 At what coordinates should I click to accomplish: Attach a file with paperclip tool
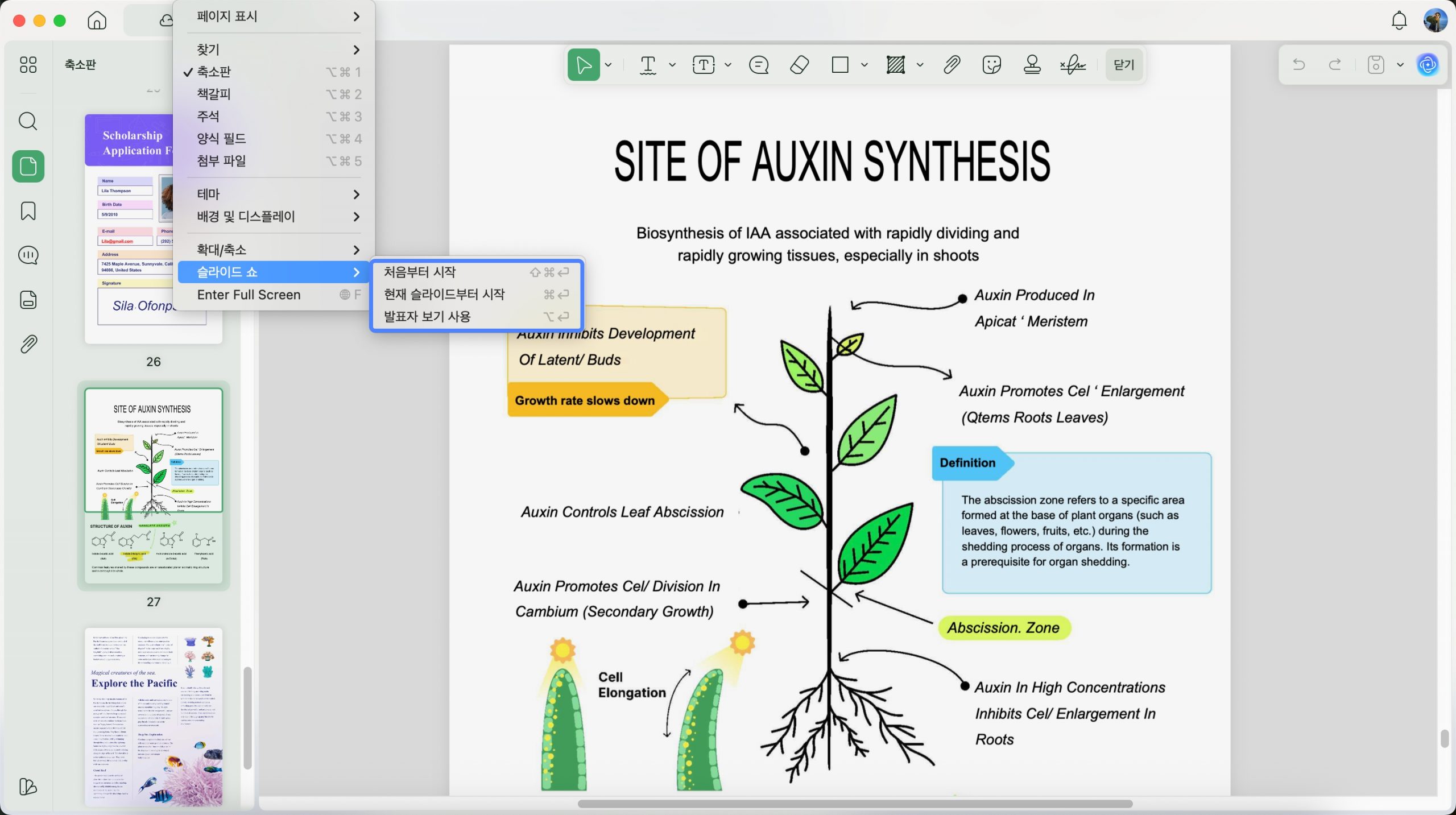pos(952,65)
